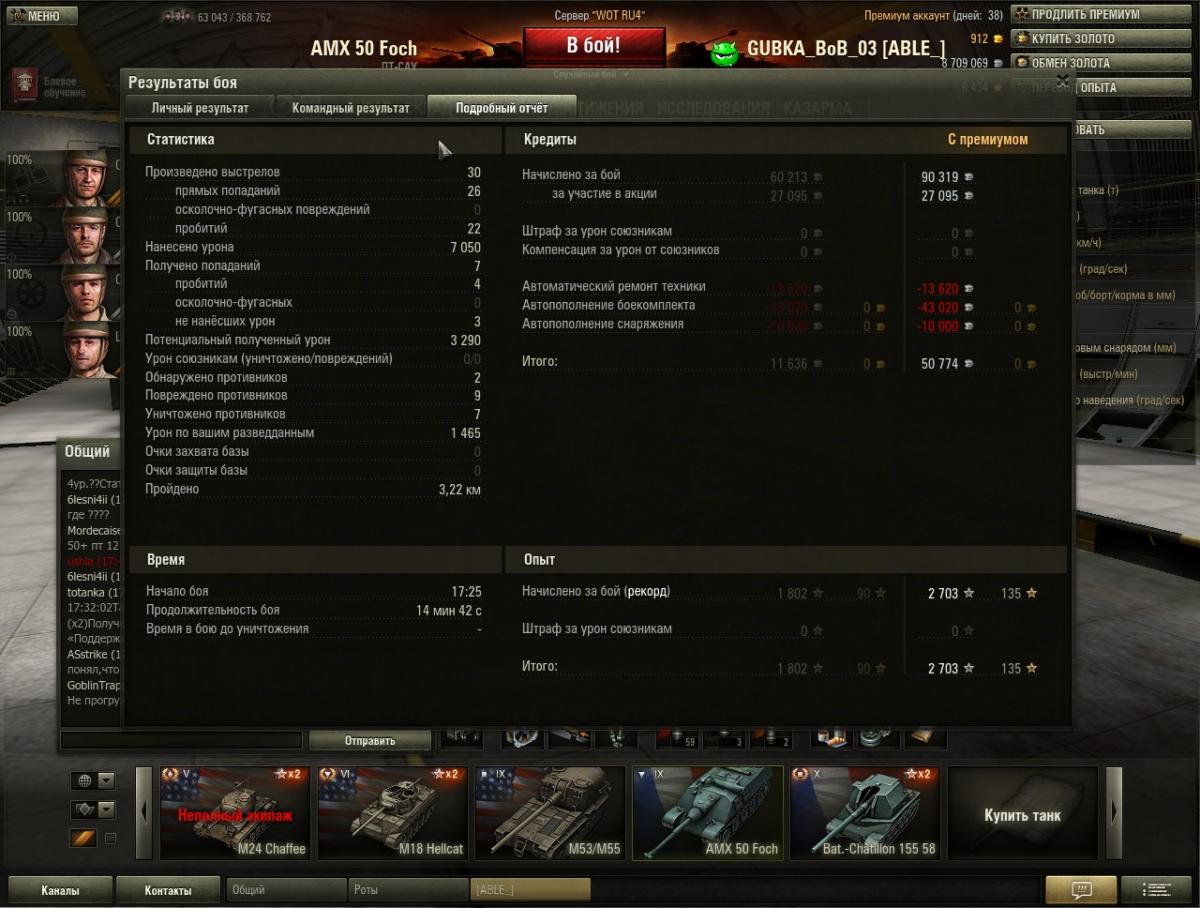
Task: Open the МЕНЮ button
Action: [x=40, y=15]
